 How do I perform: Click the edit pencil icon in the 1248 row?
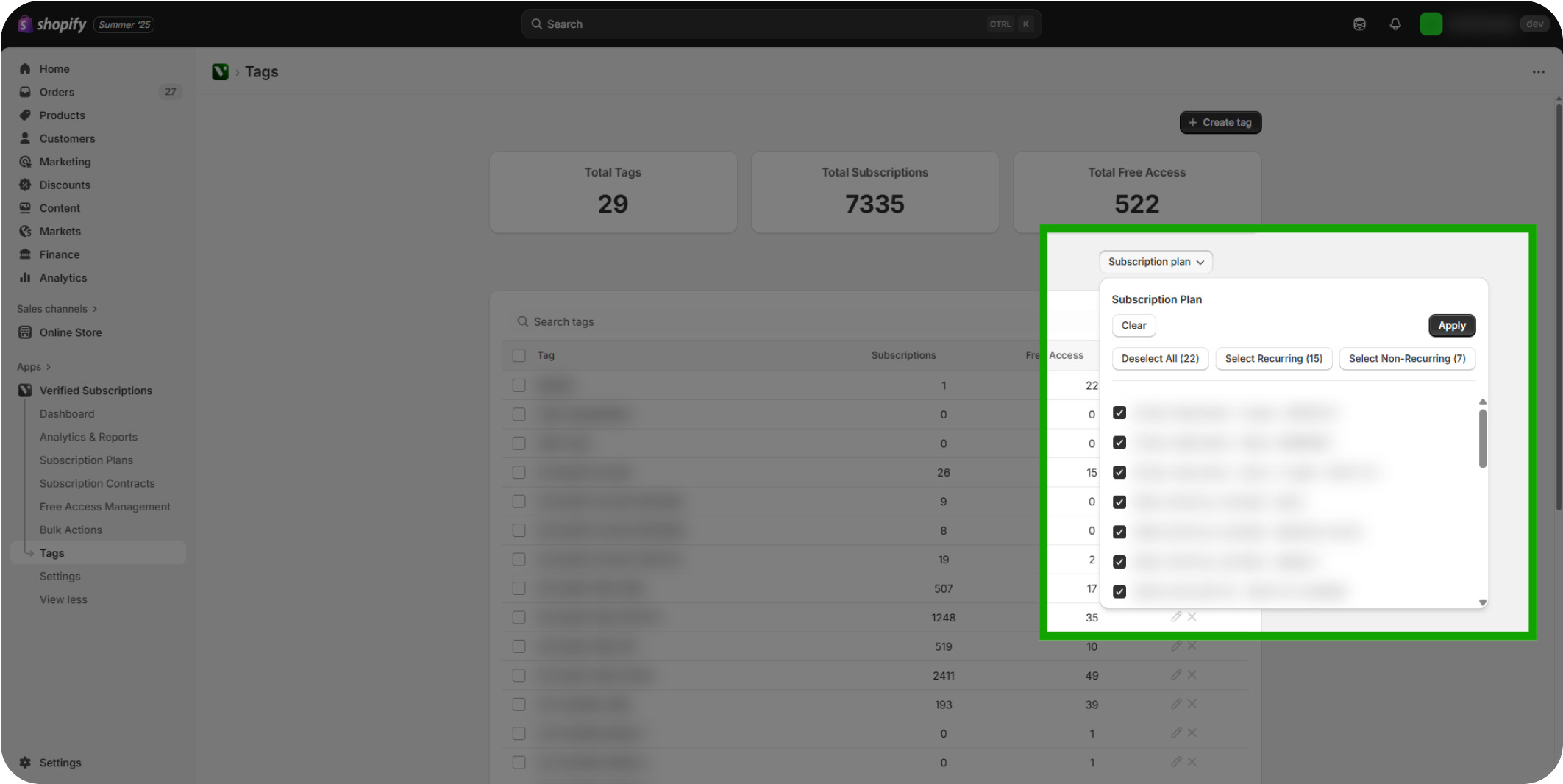point(1176,617)
